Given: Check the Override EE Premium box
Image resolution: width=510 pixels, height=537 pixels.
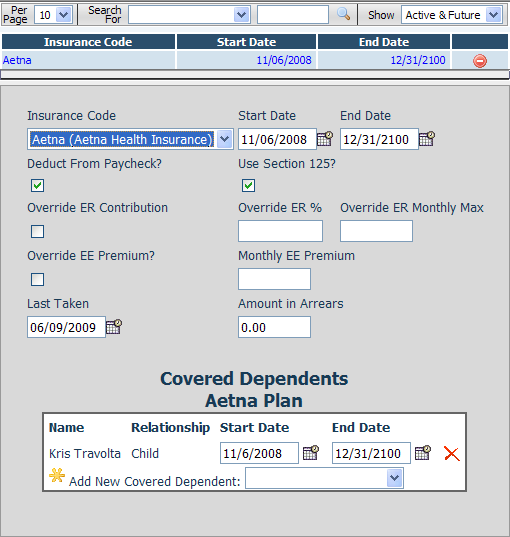Looking at the screenshot, I should pos(37,279).
